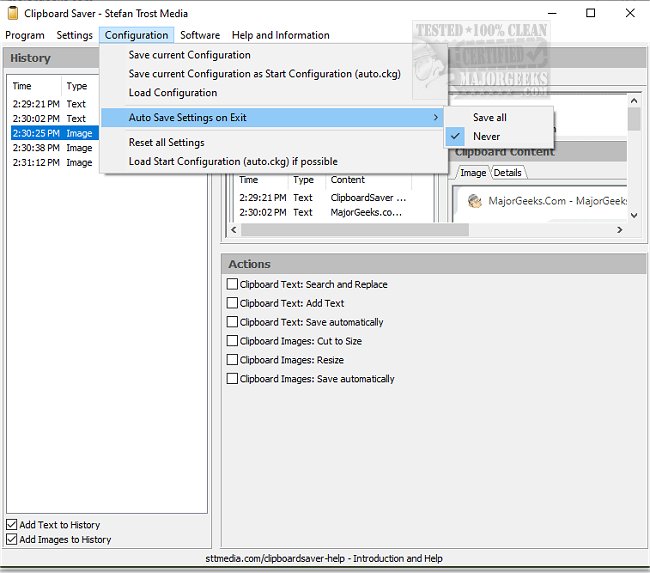Open the Settings menu

[x=75, y=35]
